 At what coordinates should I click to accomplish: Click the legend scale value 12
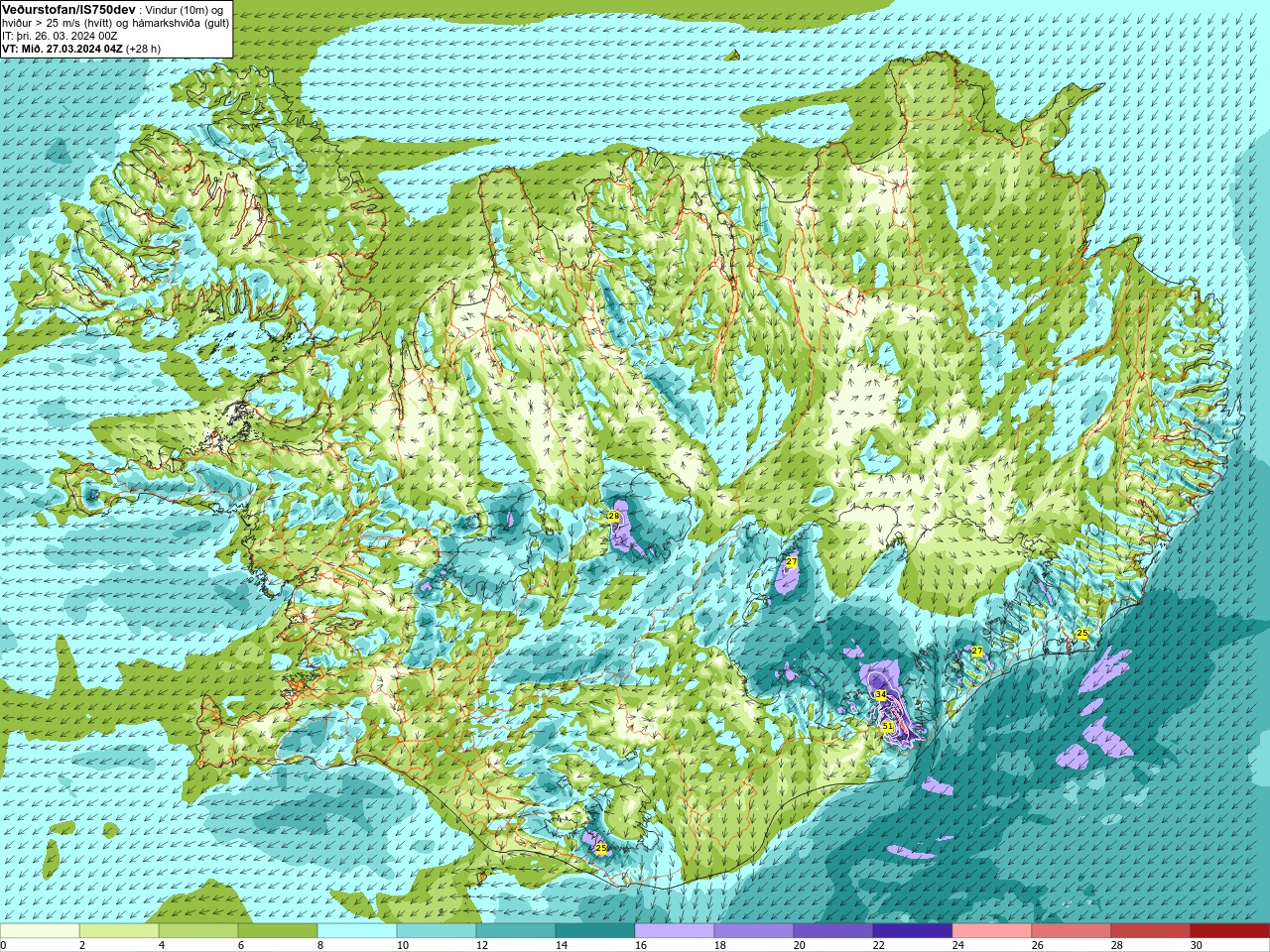(482, 945)
